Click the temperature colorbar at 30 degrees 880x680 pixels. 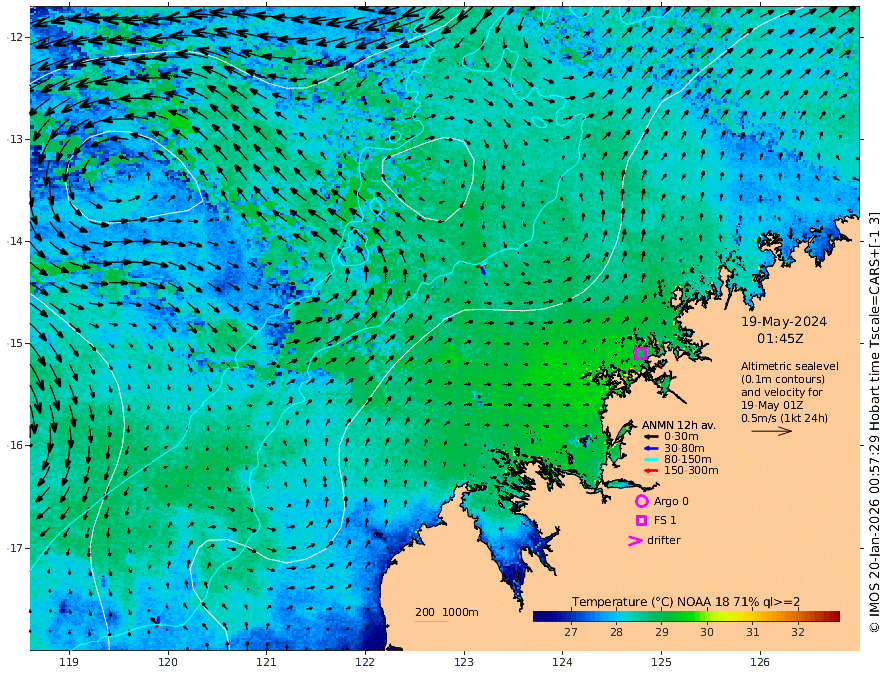707,616
